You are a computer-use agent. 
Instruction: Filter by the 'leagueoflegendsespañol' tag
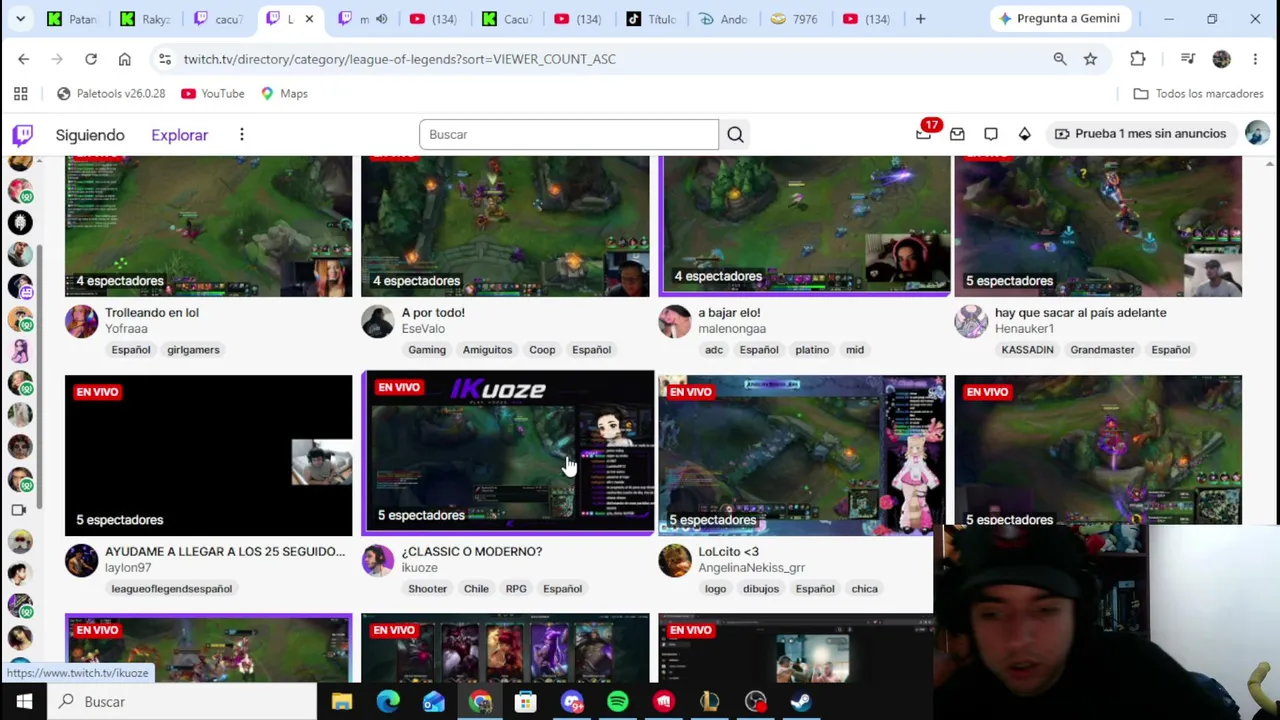(x=171, y=589)
